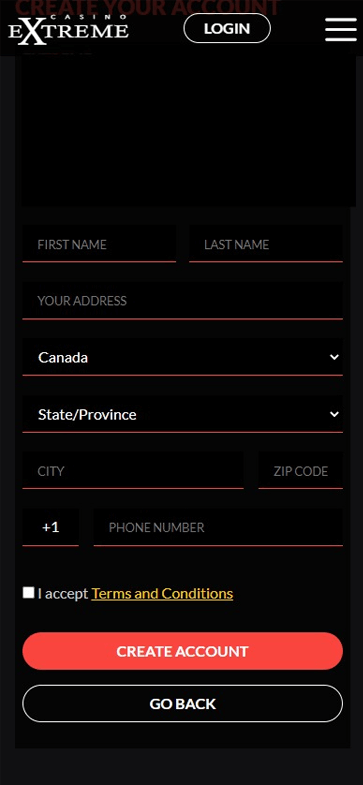The image size is (363, 785).
Task: Click the chevron arrow beside State/Province
Action: click(334, 414)
